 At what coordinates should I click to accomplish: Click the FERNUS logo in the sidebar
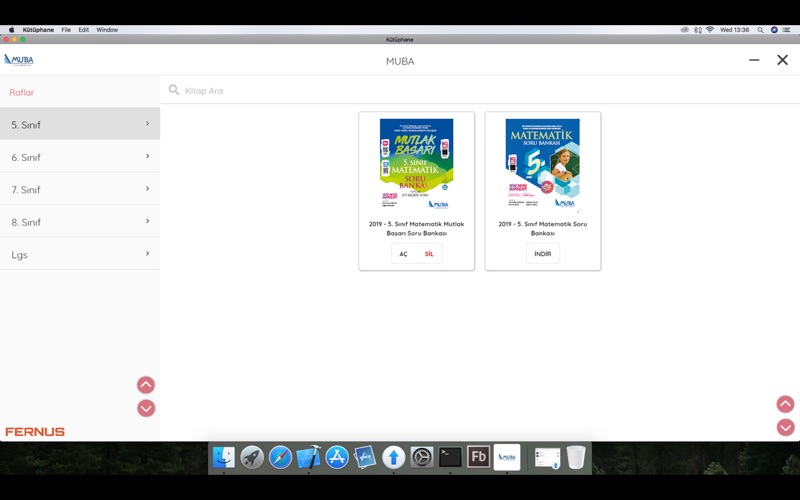pyautogui.click(x=35, y=432)
